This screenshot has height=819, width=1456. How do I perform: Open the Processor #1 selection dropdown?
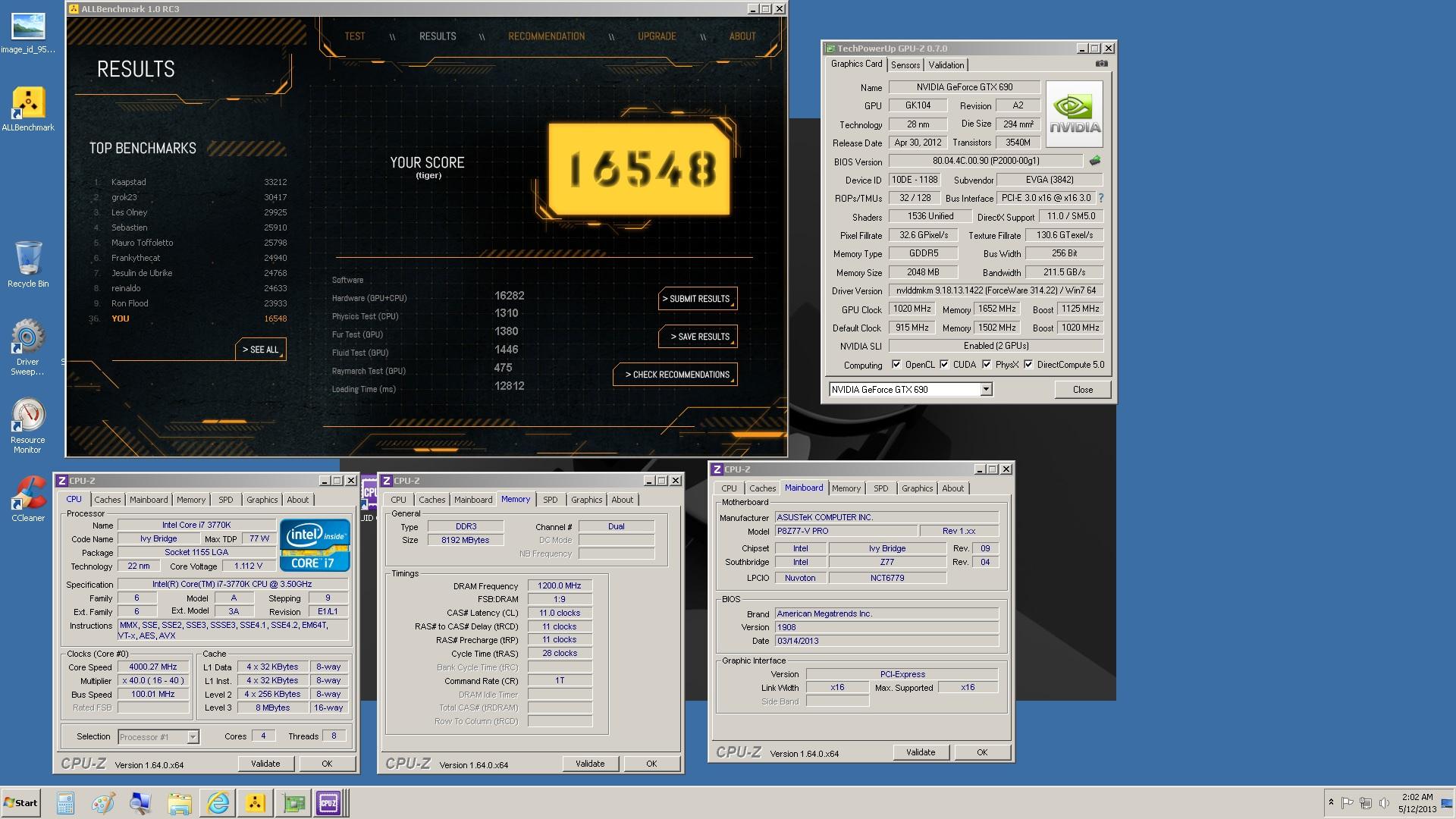(x=193, y=737)
